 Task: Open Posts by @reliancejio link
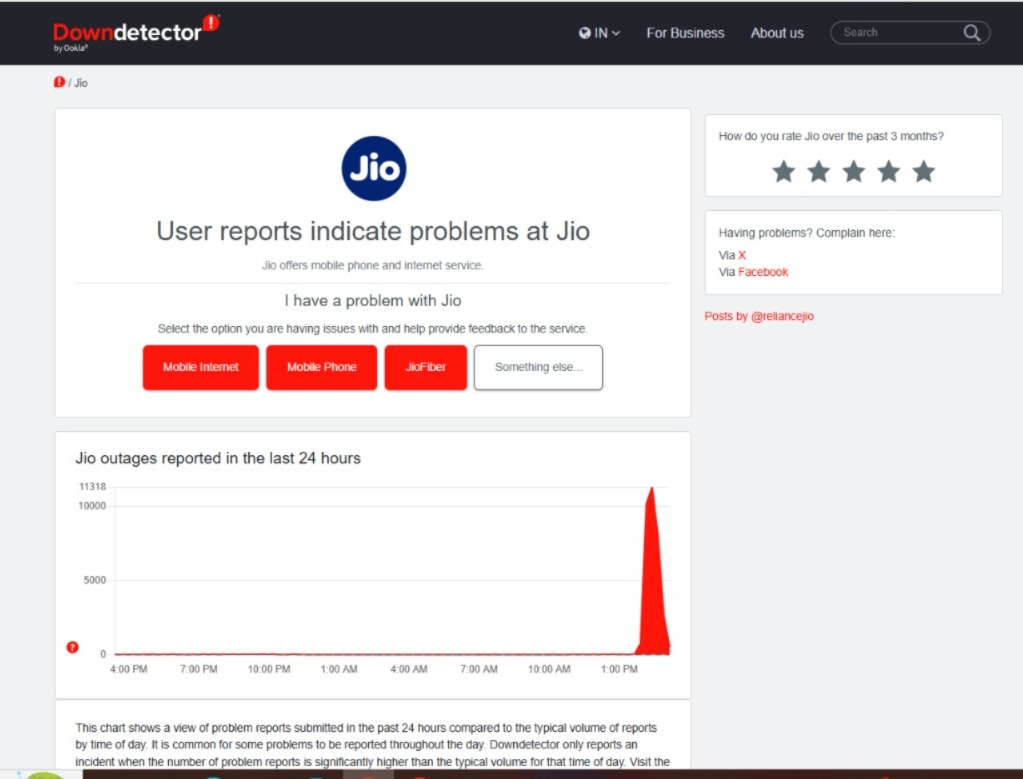(x=759, y=316)
